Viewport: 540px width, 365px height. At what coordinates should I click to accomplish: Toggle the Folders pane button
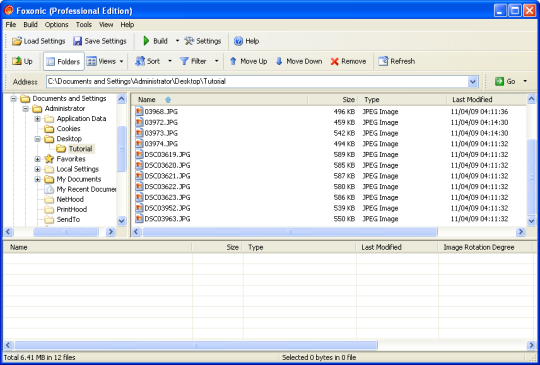coord(63,61)
